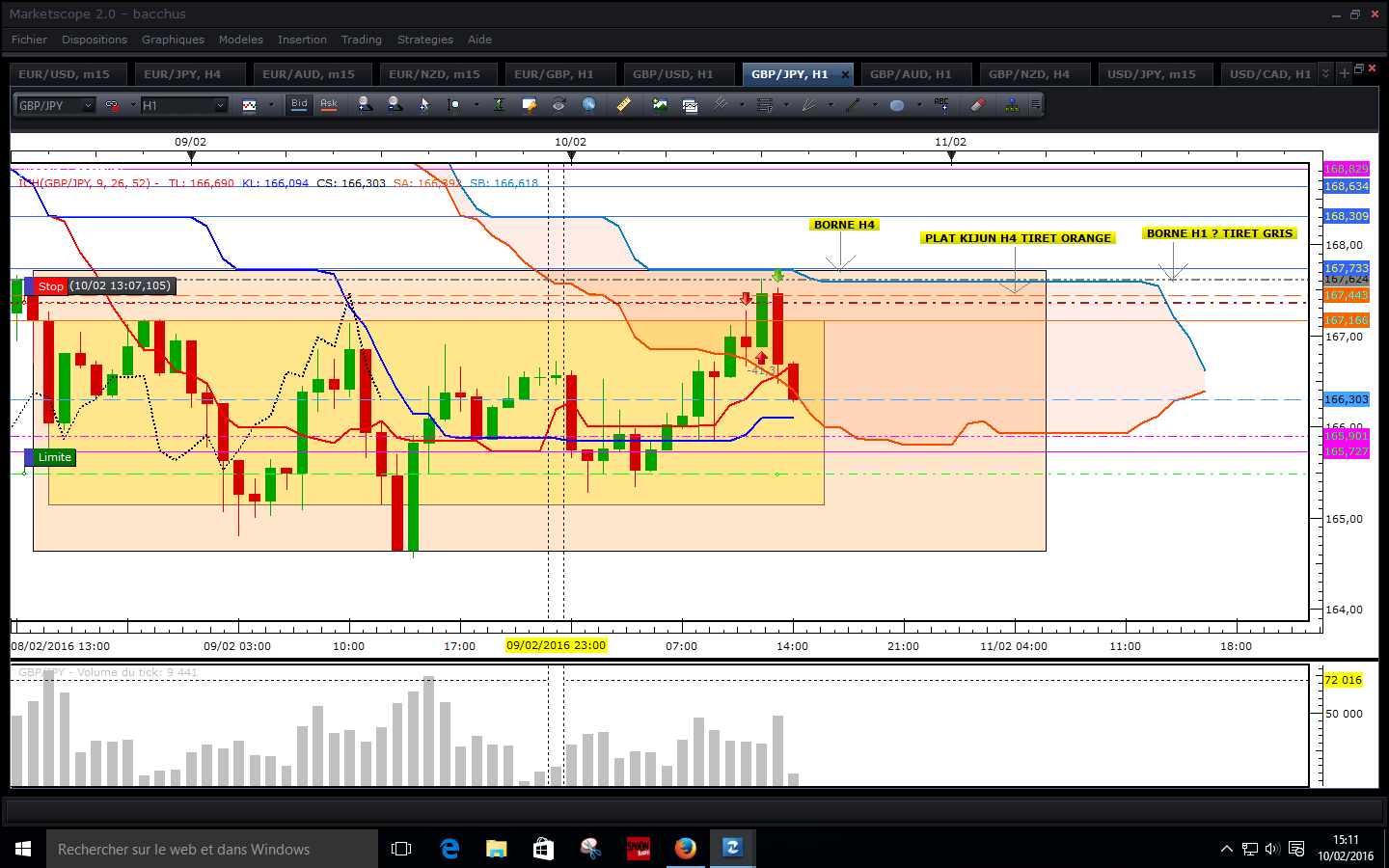The image size is (1389, 868).
Task: Expand the chart type dropdown arrow
Action: click(271, 105)
